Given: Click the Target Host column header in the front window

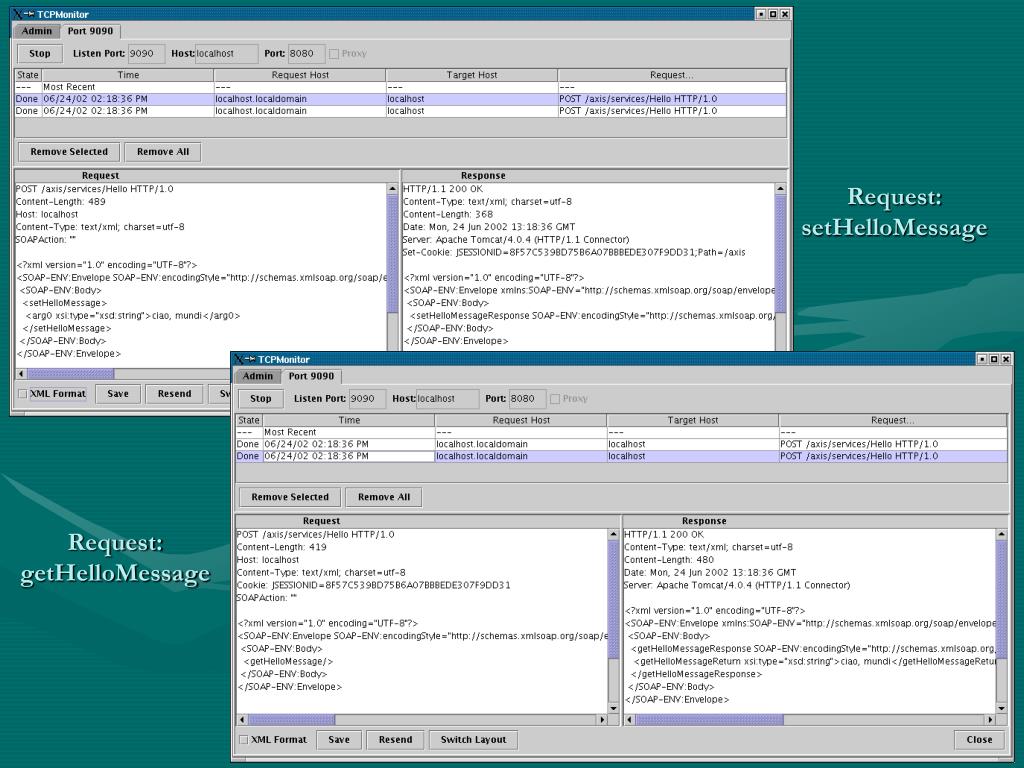Looking at the screenshot, I should 692,420.
